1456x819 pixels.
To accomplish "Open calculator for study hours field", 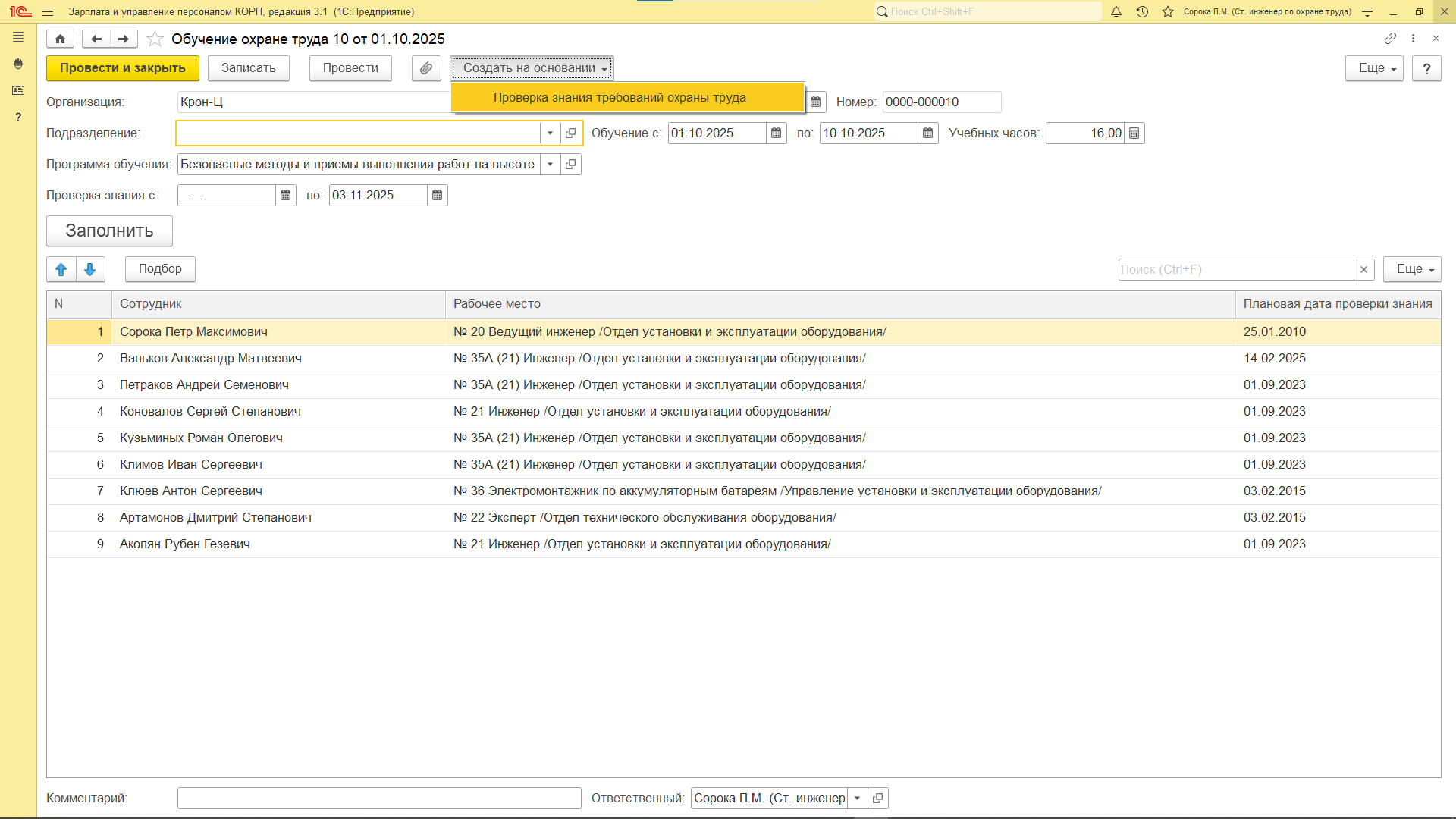I will coord(1134,133).
